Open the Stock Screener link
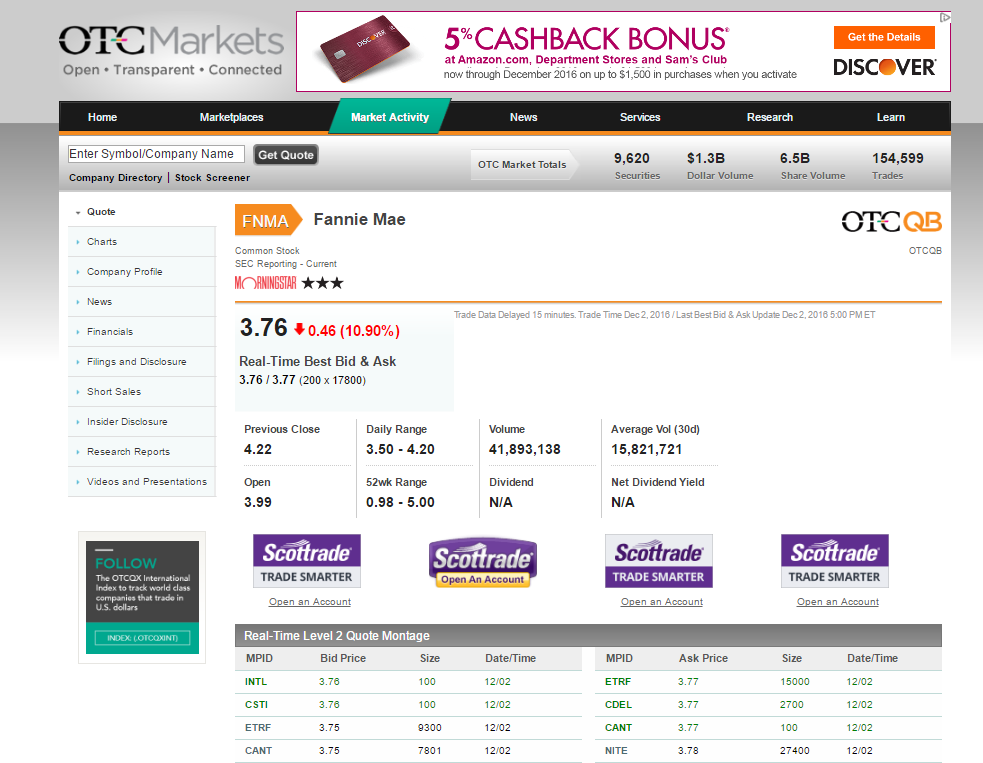The width and height of the screenshot is (983, 763). 212,178
